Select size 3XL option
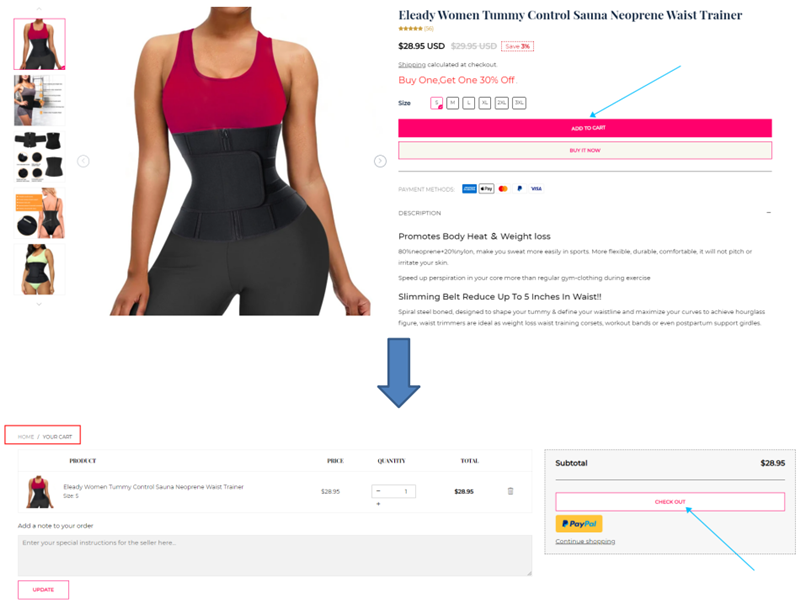This screenshot has width=800, height=603. click(519, 103)
